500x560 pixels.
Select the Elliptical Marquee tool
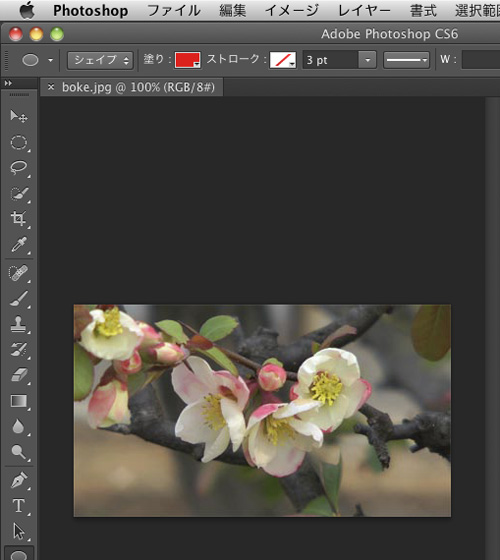click(x=19, y=142)
